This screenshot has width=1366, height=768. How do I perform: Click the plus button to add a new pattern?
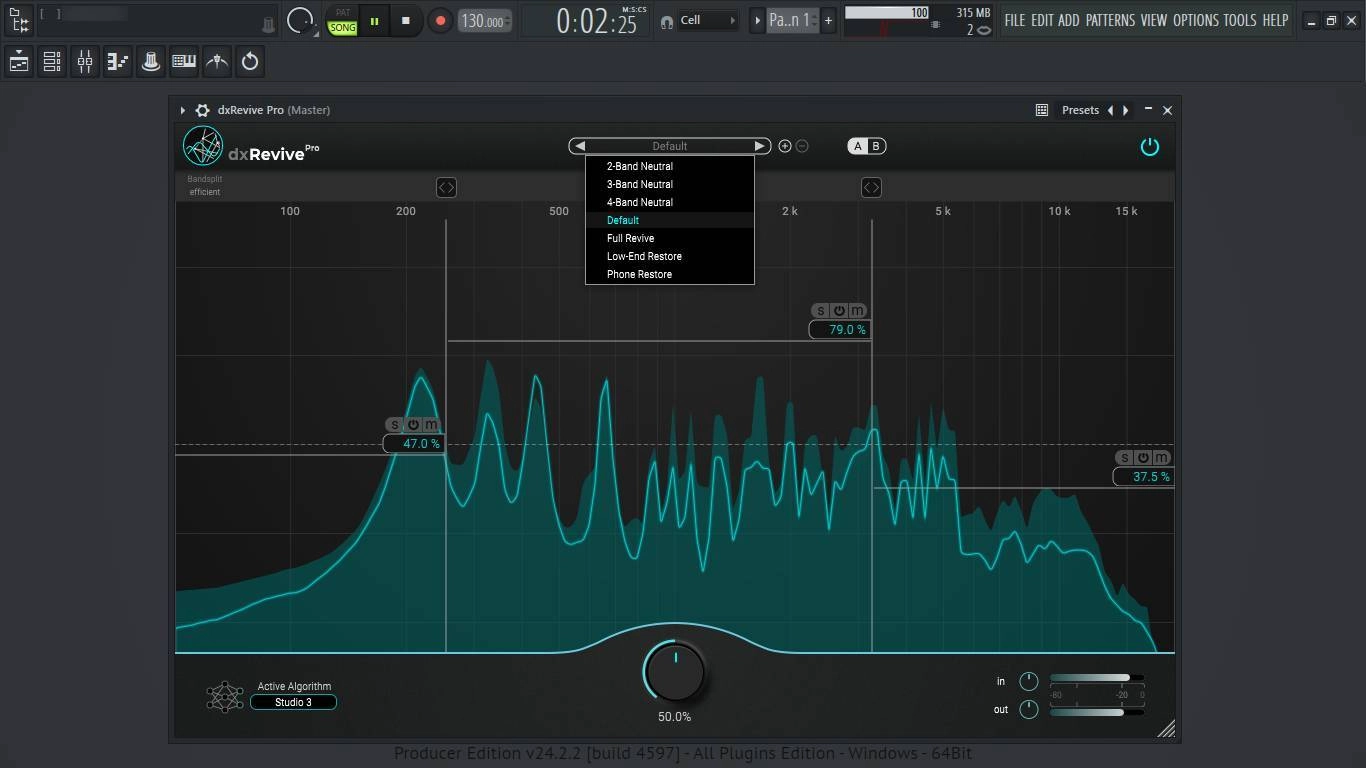[x=828, y=20]
